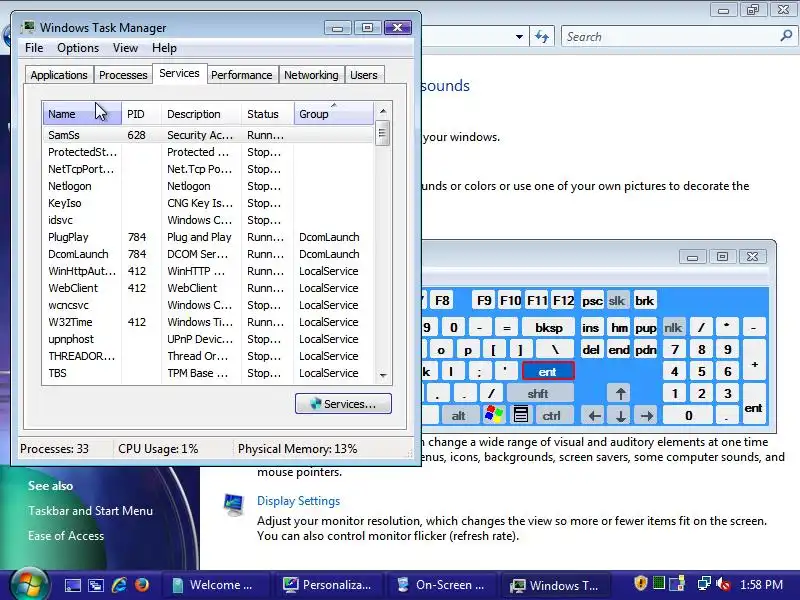
Task: Sort services by Description column header
Action: [202, 114]
